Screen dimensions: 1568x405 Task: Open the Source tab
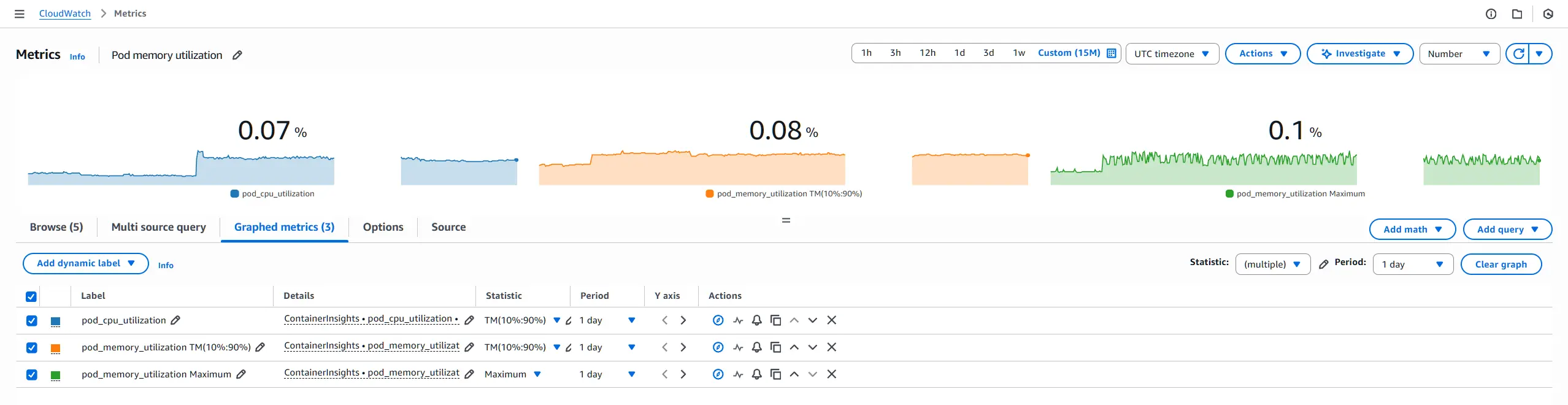pos(448,227)
